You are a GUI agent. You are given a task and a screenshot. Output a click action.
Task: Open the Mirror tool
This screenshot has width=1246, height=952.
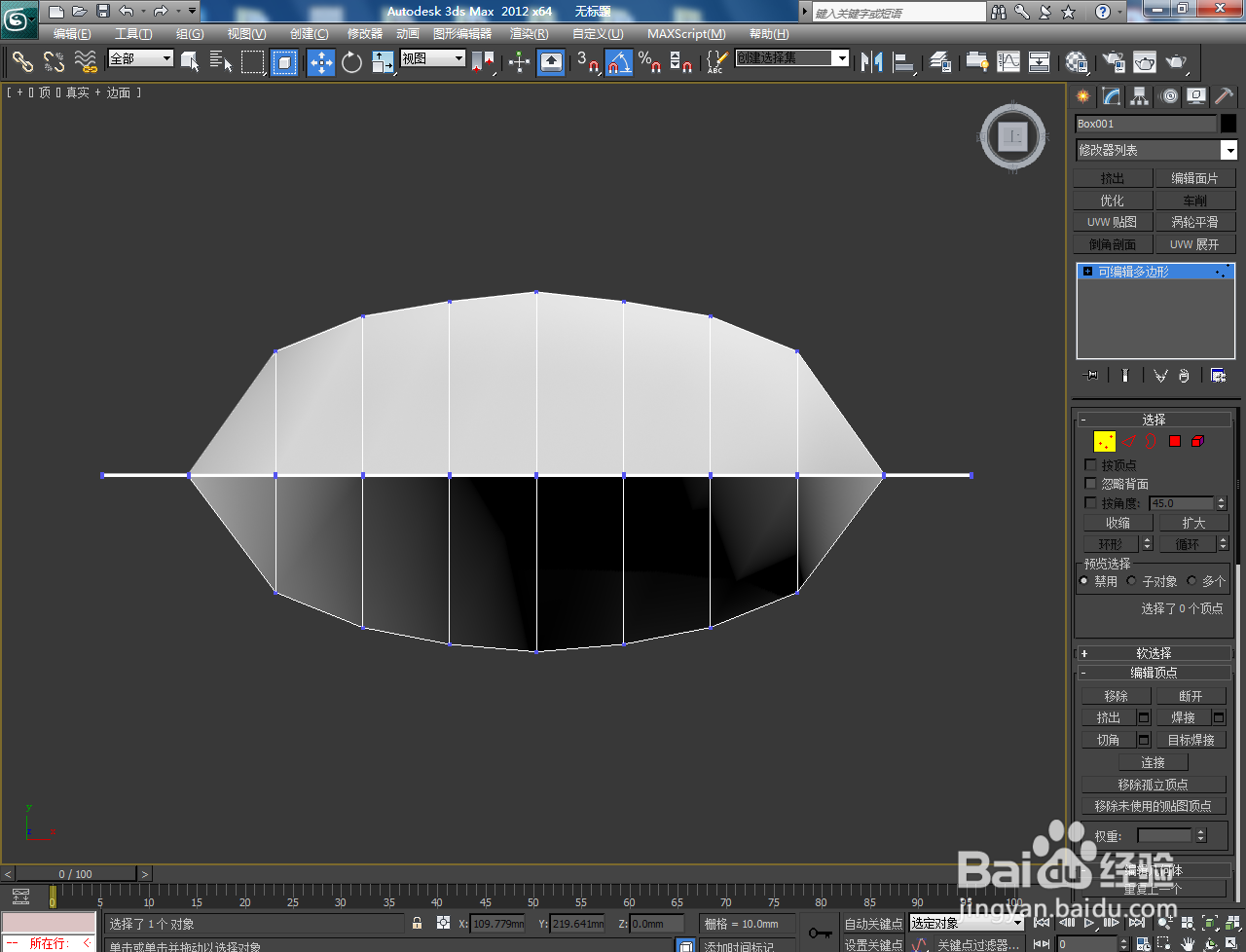[871, 61]
